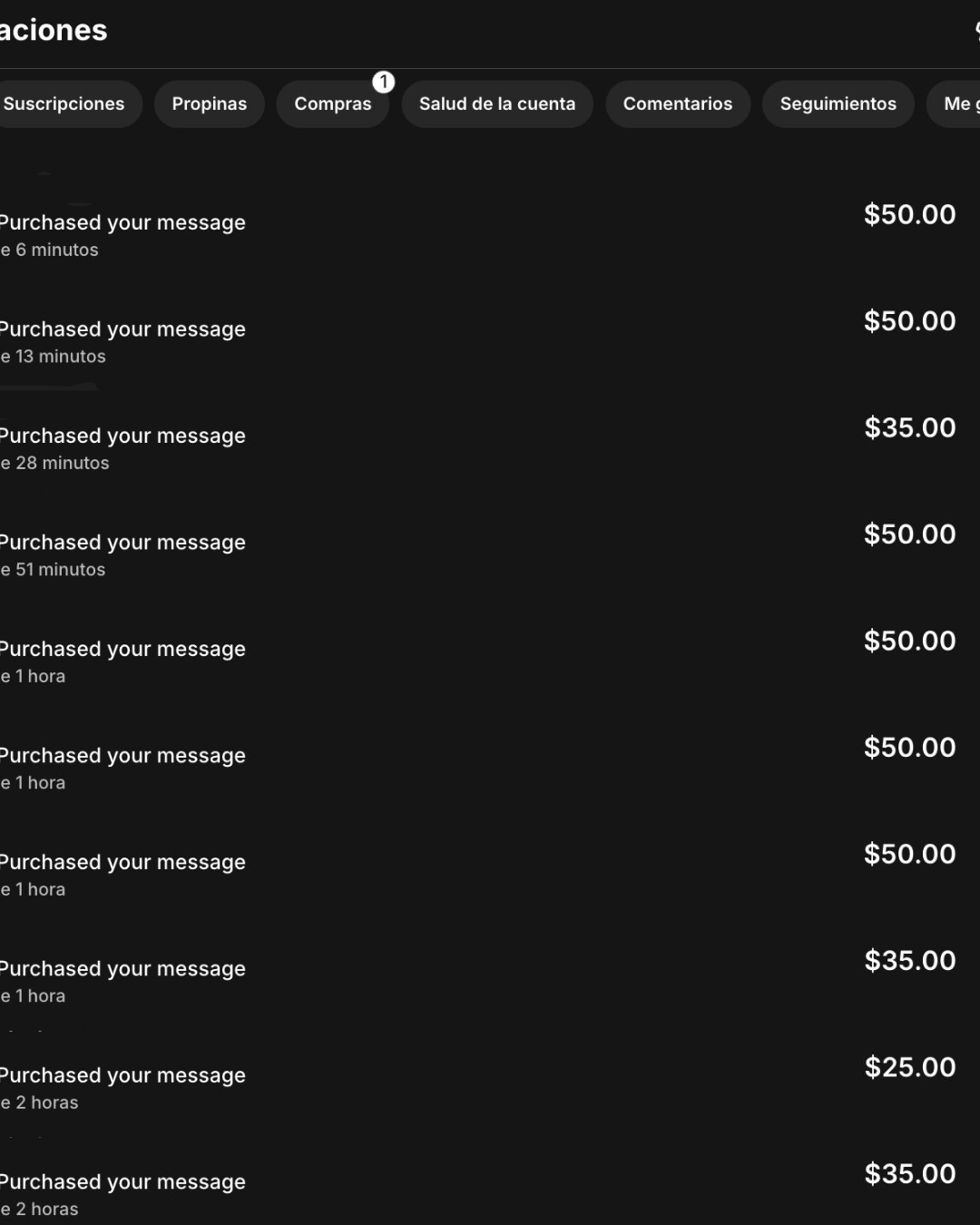Viewport: 980px width, 1225px height.
Task: Open Salud de la cuenta tab
Action: (x=496, y=104)
